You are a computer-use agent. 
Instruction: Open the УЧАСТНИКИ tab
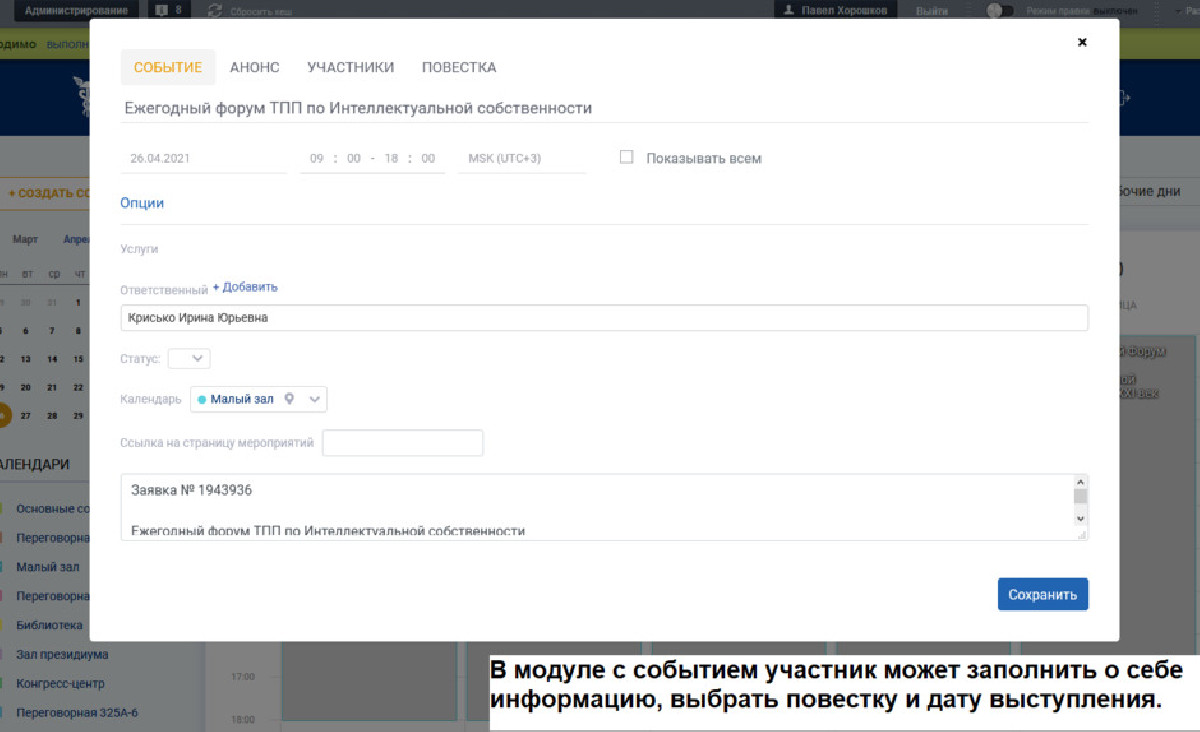tap(351, 67)
